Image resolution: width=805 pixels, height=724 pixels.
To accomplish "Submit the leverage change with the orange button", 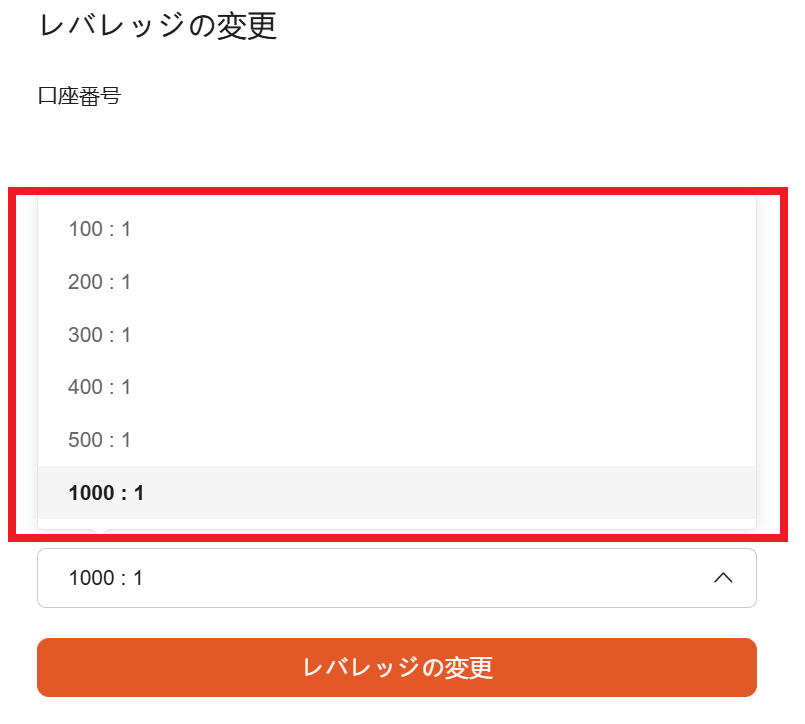I will 396,667.
